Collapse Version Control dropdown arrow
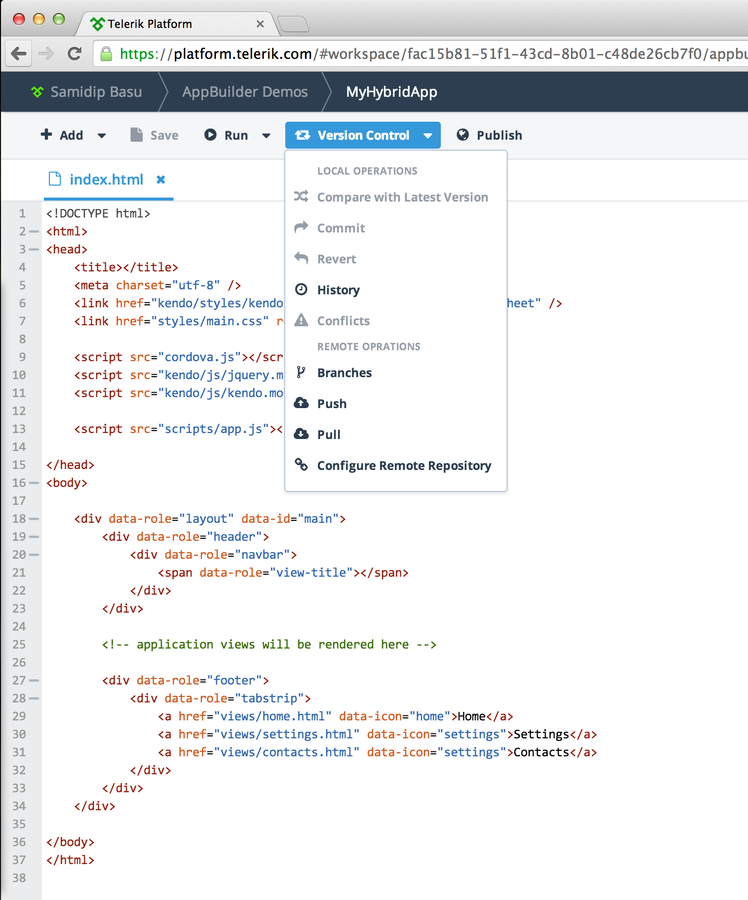This screenshot has width=748, height=900. pos(428,136)
